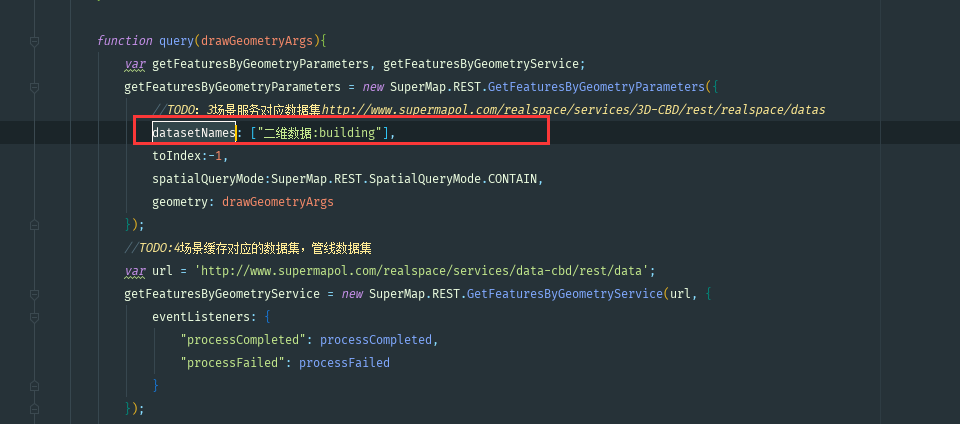960x424 pixels.
Task: Click the 3D-CBD realspace URL in TODO comment
Action: tap(574, 110)
